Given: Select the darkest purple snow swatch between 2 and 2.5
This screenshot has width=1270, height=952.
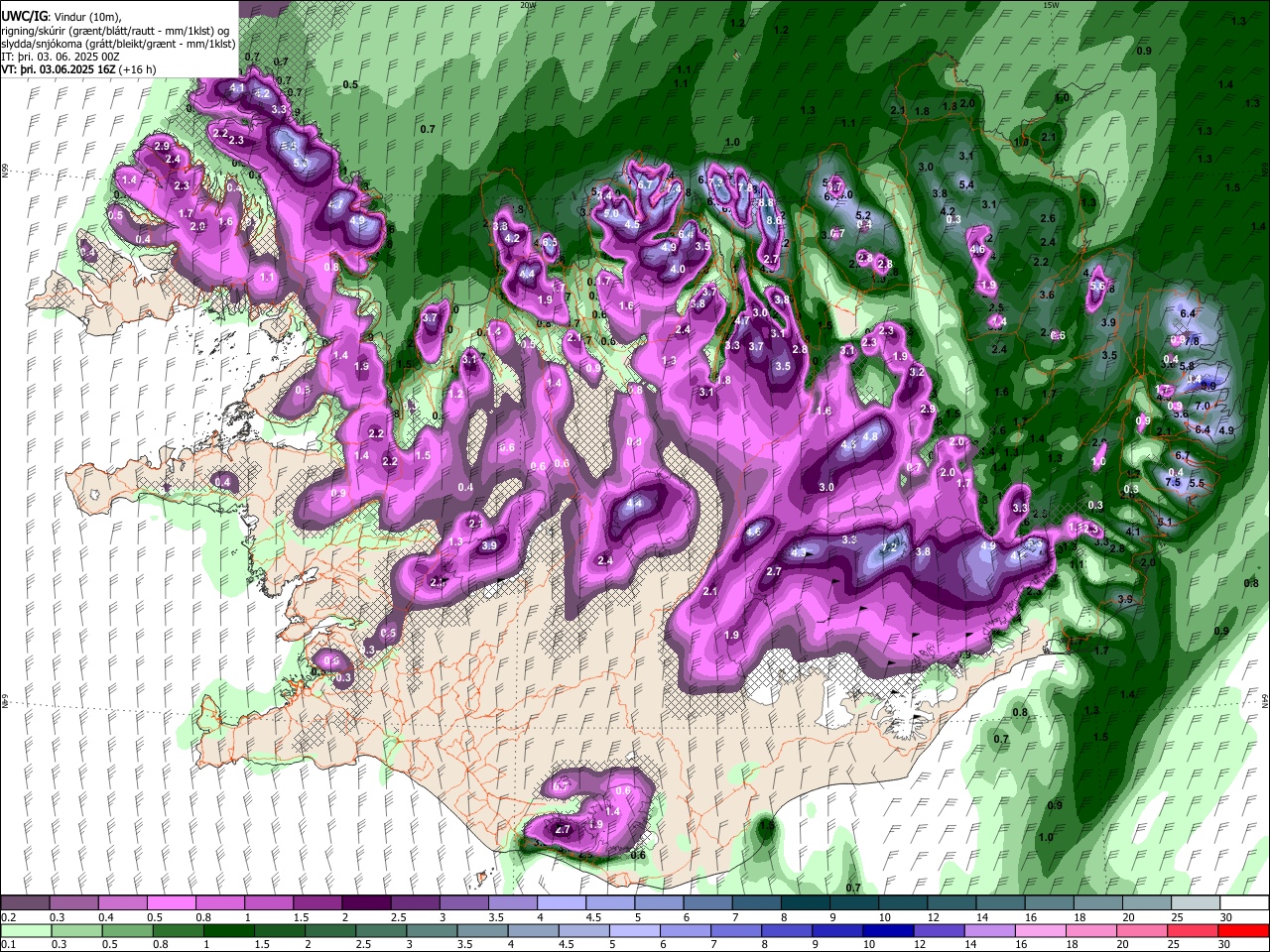Looking at the screenshot, I should [365, 902].
